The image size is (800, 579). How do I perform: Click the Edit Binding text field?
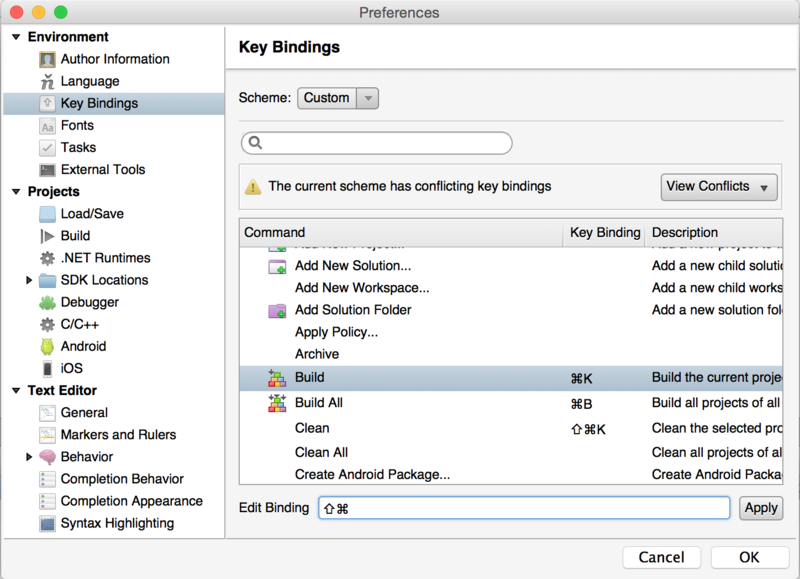click(x=524, y=508)
